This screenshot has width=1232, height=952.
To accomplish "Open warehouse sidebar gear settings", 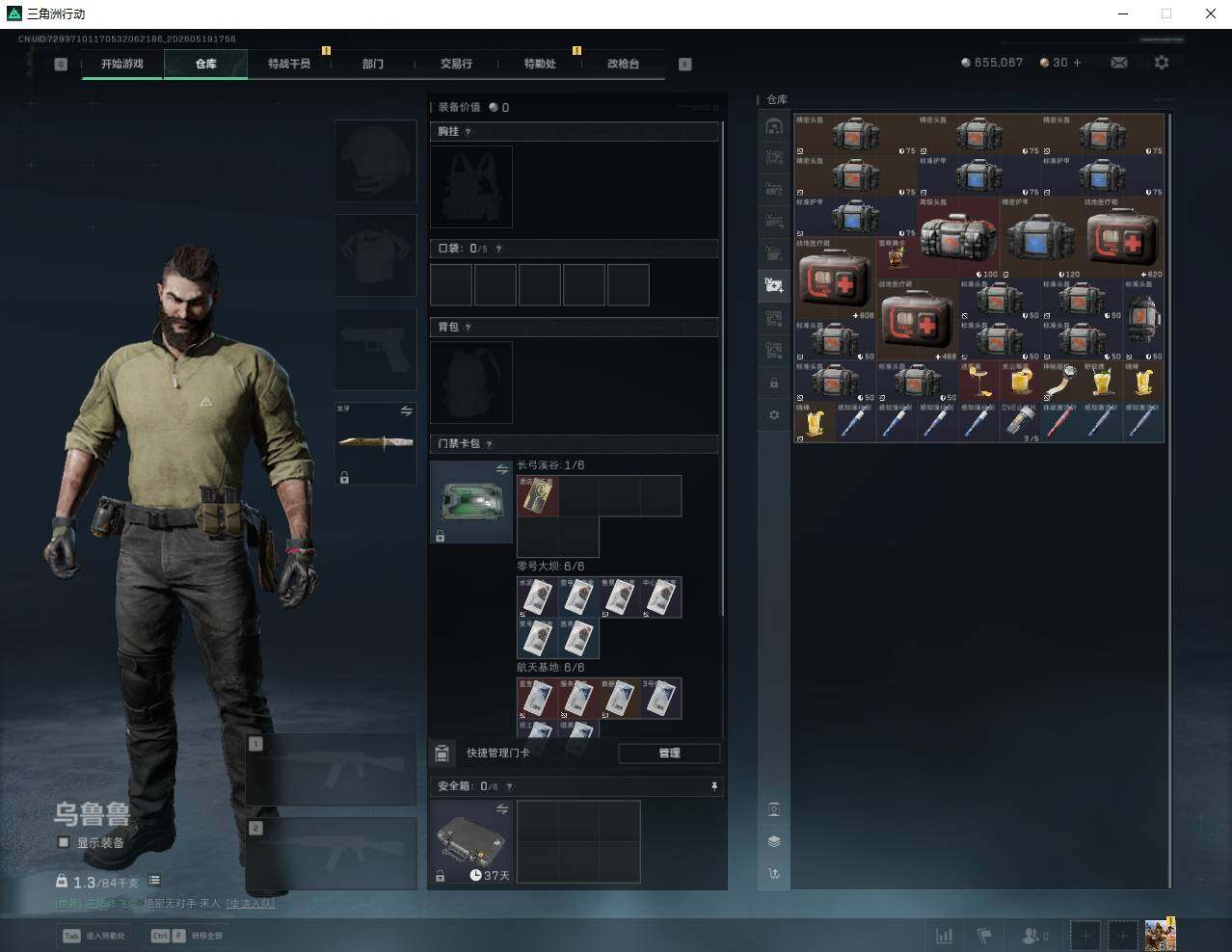I will tap(773, 415).
